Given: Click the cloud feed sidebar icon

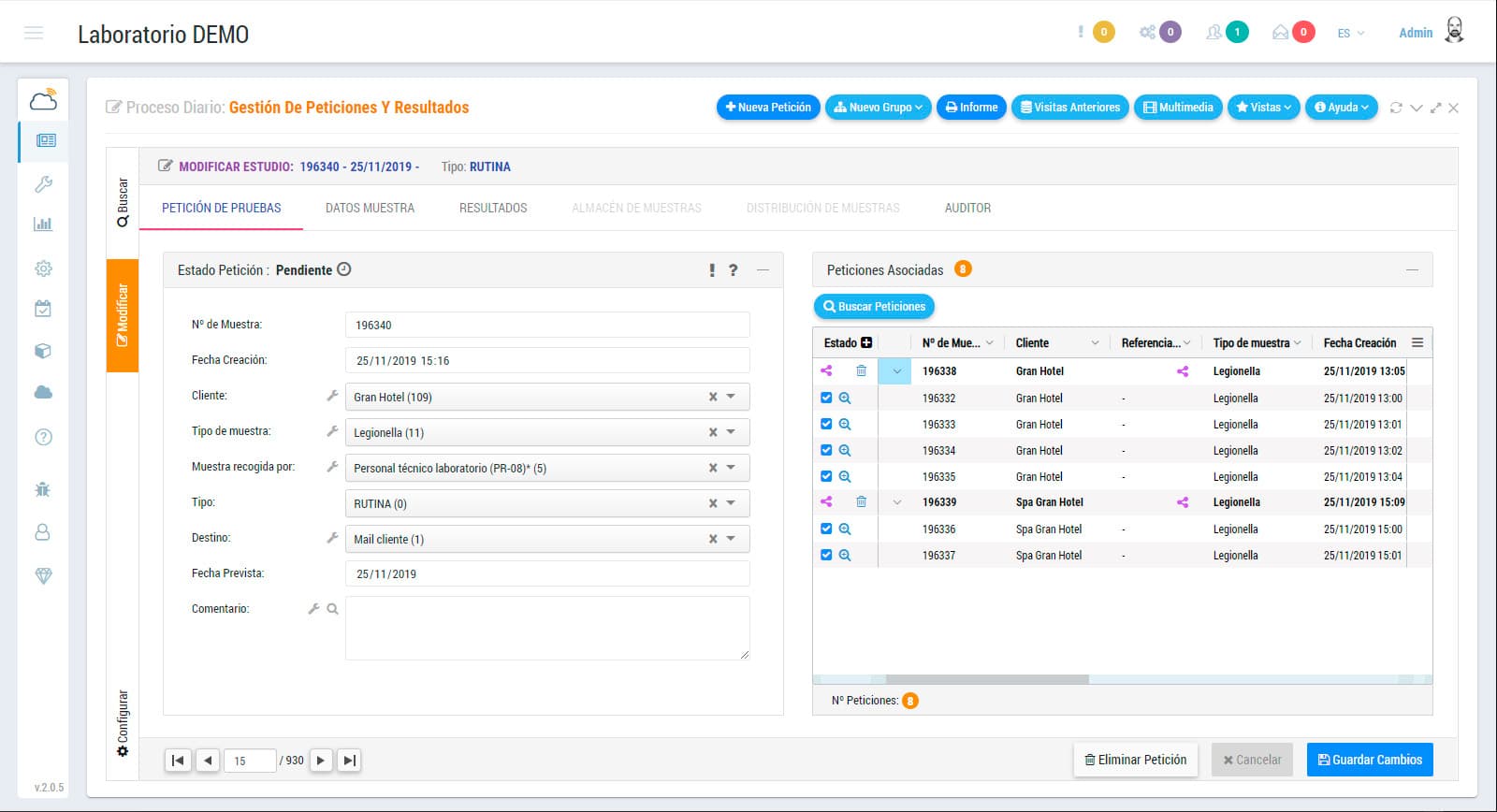Looking at the screenshot, I should (x=43, y=99).
